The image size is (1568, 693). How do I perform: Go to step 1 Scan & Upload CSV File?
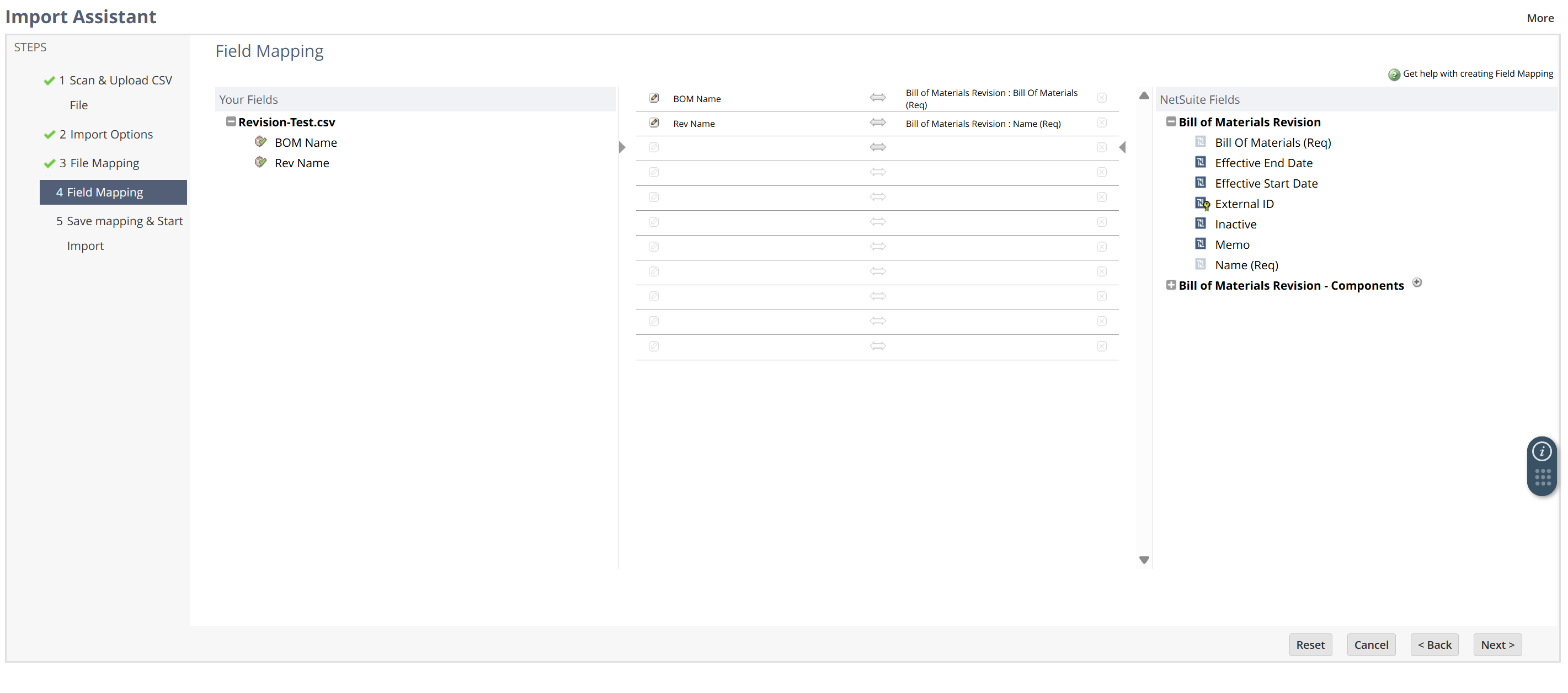pyautogui.click(x=115, y=93)
